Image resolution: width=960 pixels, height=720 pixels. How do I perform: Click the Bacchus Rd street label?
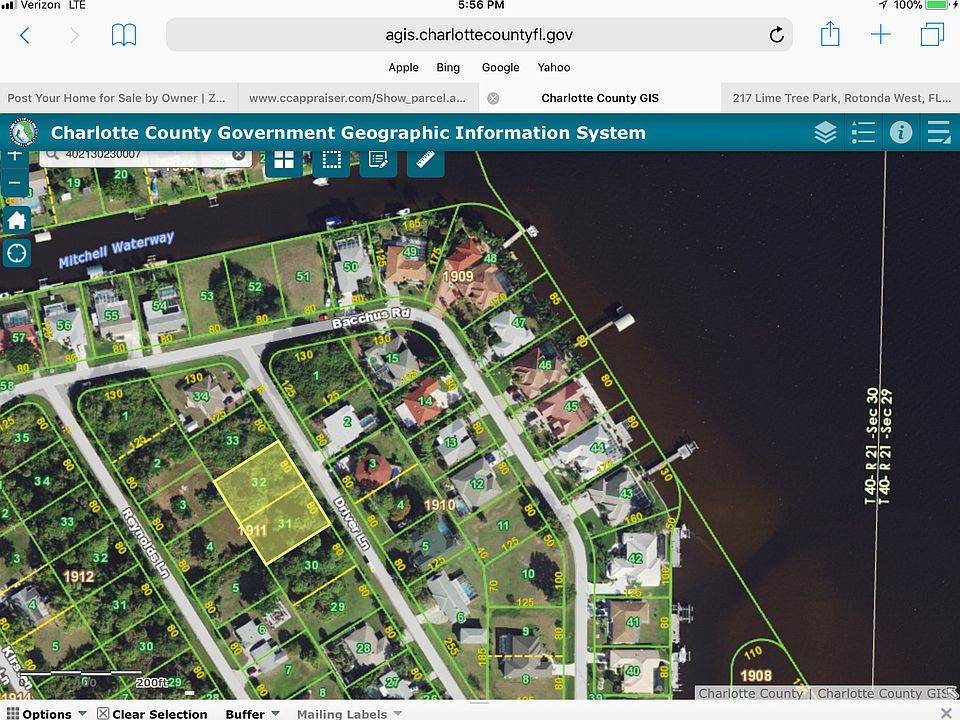coord(371,318)
